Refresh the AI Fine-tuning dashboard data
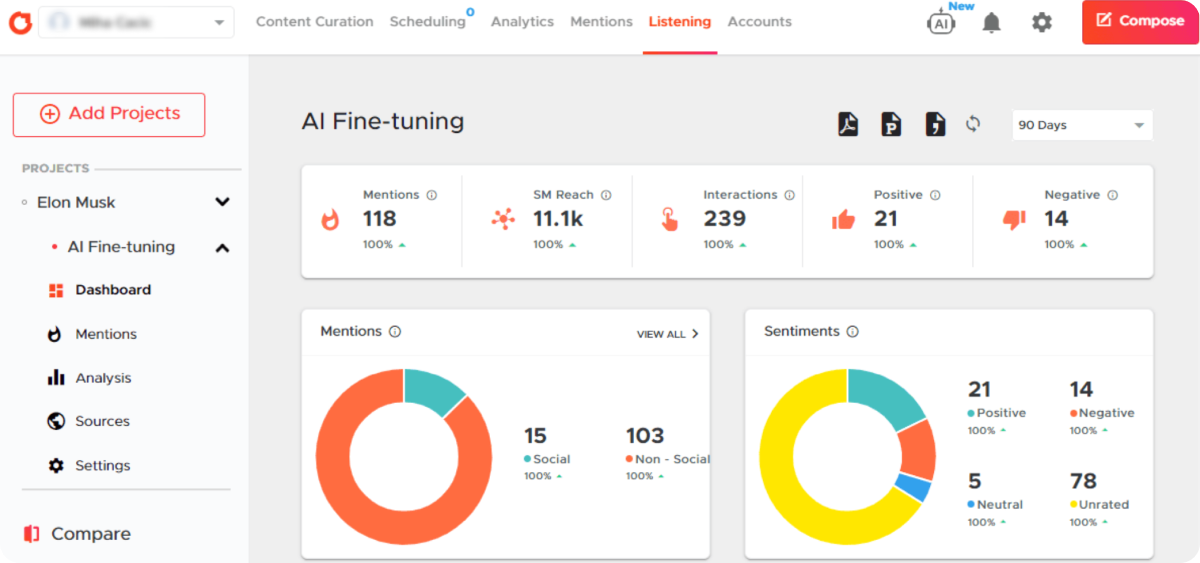 (973, 124)
